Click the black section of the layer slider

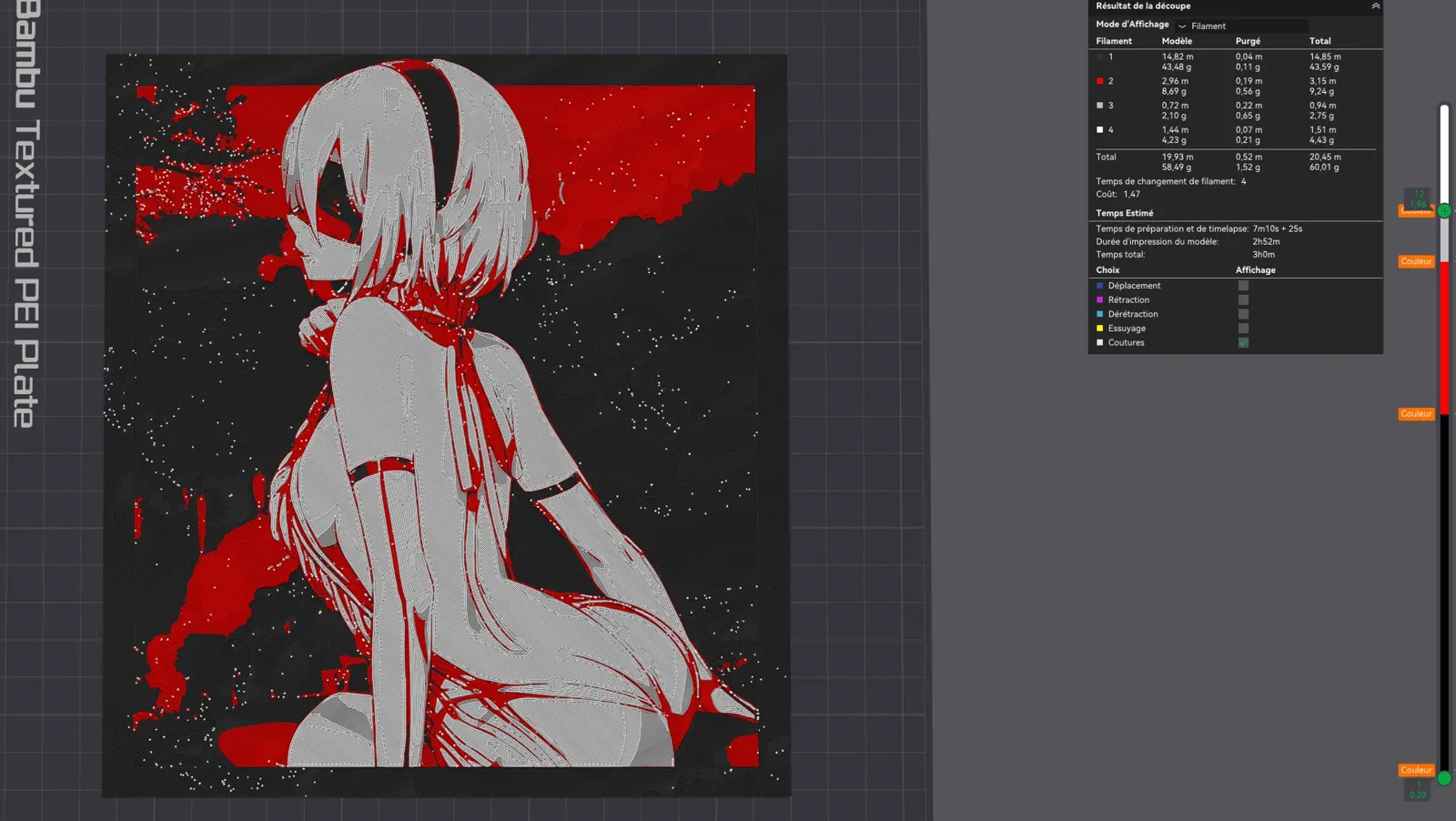[x=1444, y=592]
